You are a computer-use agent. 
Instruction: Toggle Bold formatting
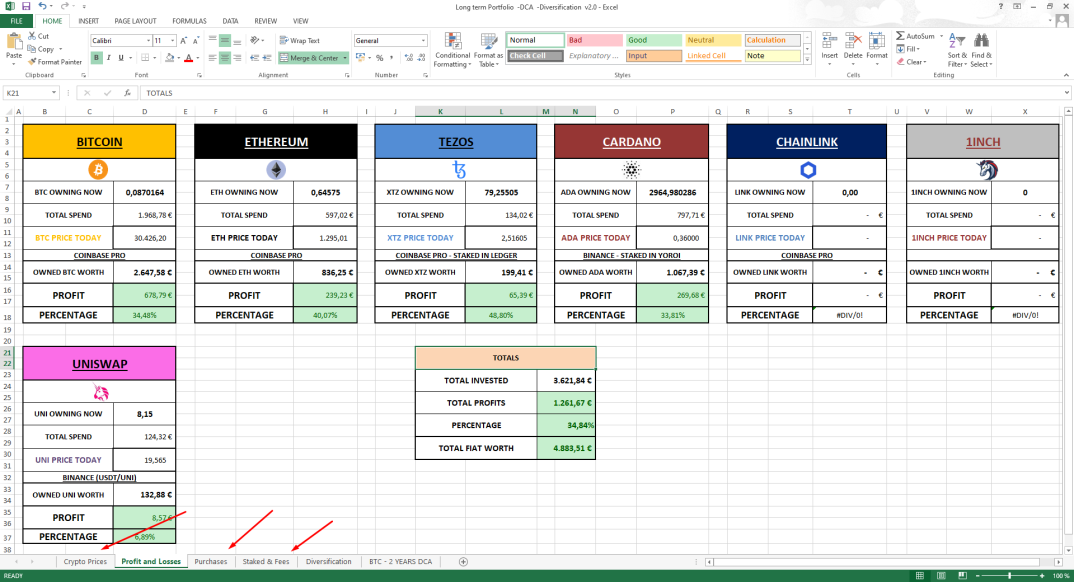[97, 58]
